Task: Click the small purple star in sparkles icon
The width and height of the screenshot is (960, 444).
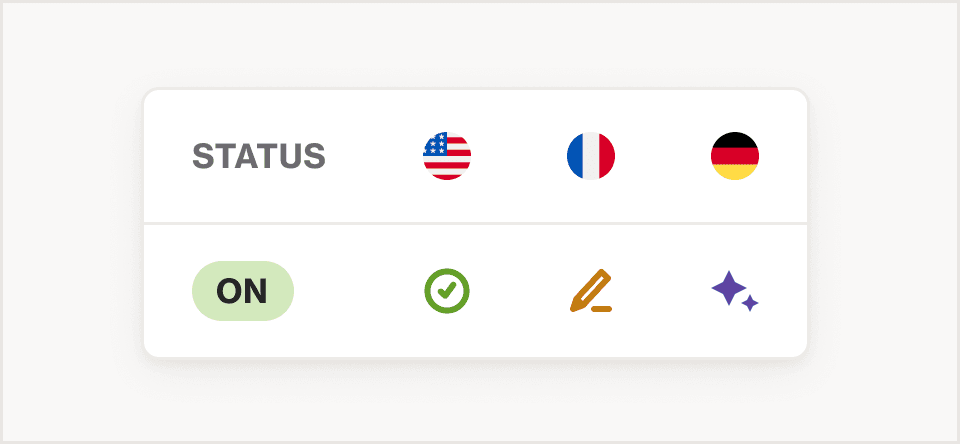Action: 750,303
